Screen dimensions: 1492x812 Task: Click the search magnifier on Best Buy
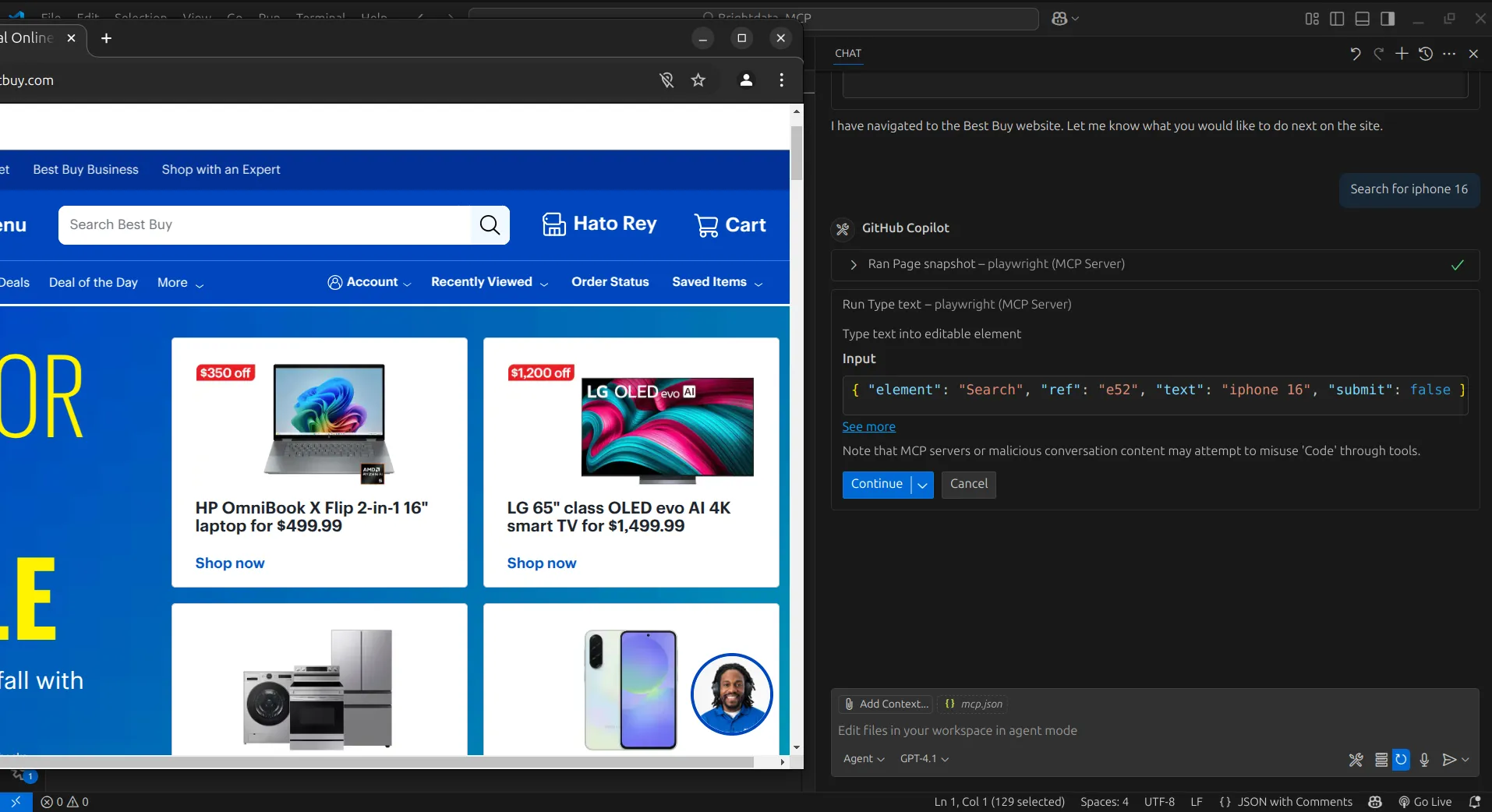pos(490,225)
